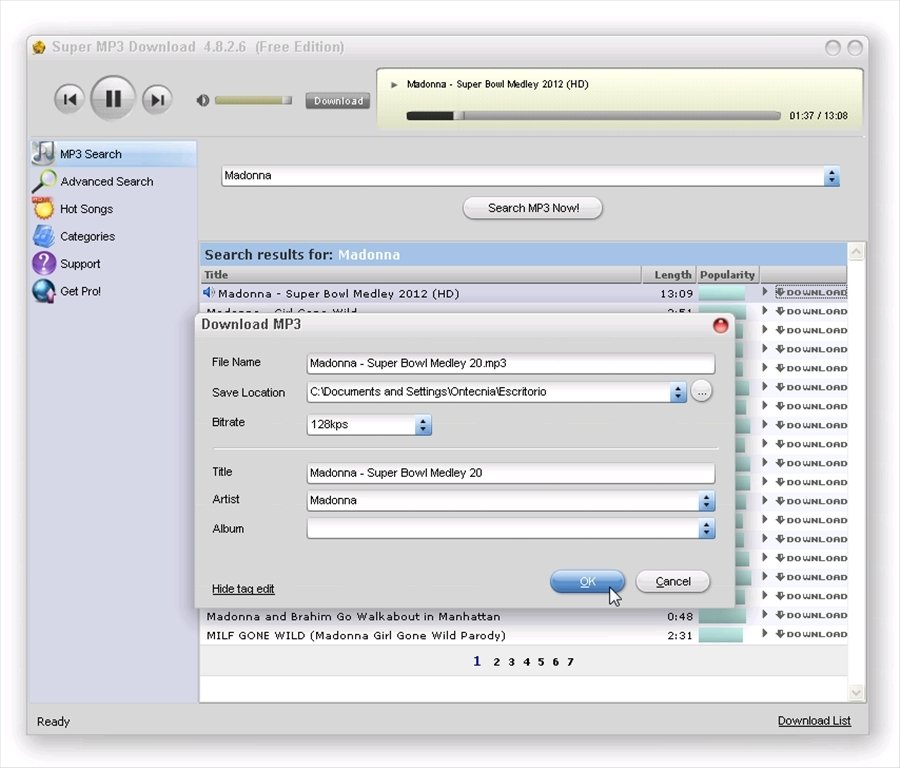
Task: Sort results by the Length column
Action: (669, 275)
